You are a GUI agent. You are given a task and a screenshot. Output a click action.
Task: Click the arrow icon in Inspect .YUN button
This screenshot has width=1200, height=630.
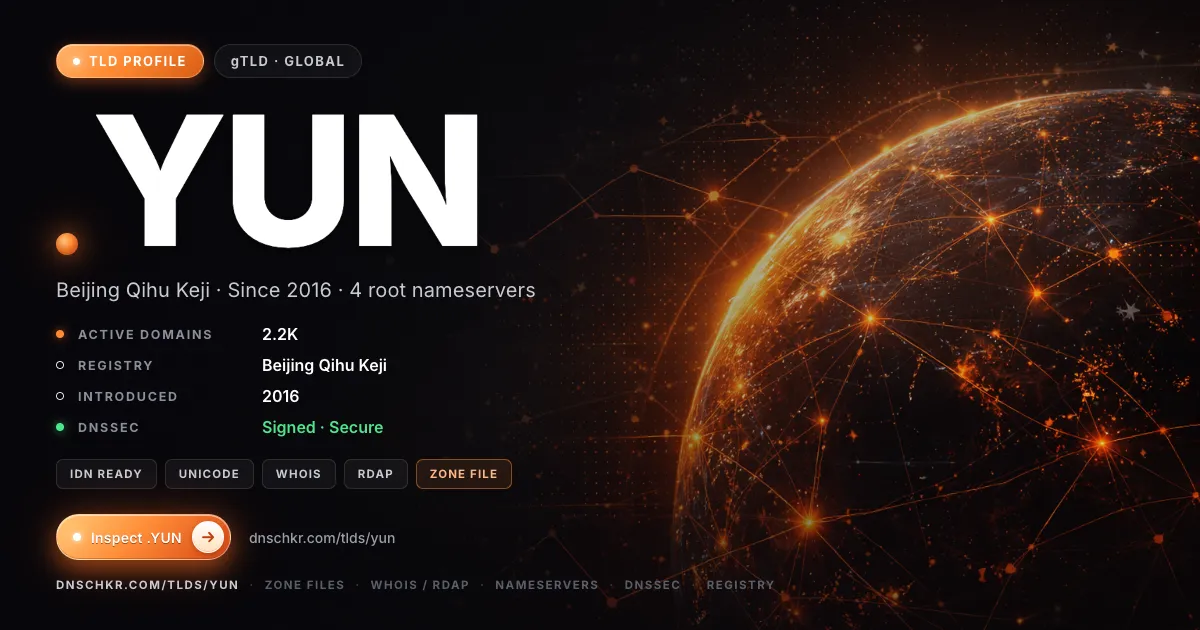(207, 537)
